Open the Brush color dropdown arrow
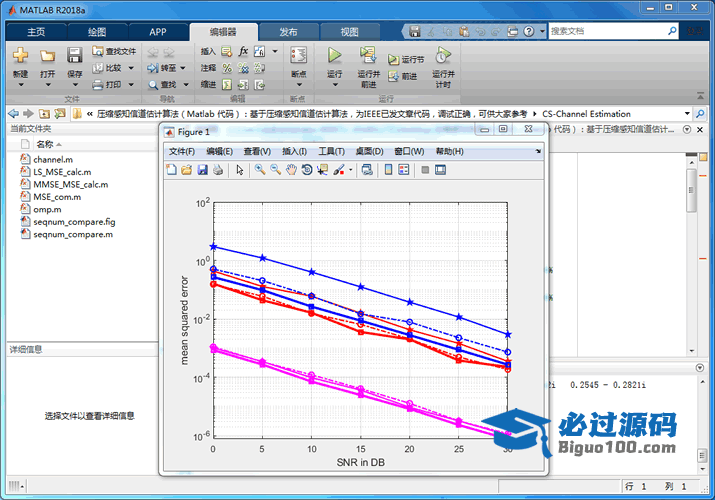The image size is (715, 500). click(x=350, y=170)
